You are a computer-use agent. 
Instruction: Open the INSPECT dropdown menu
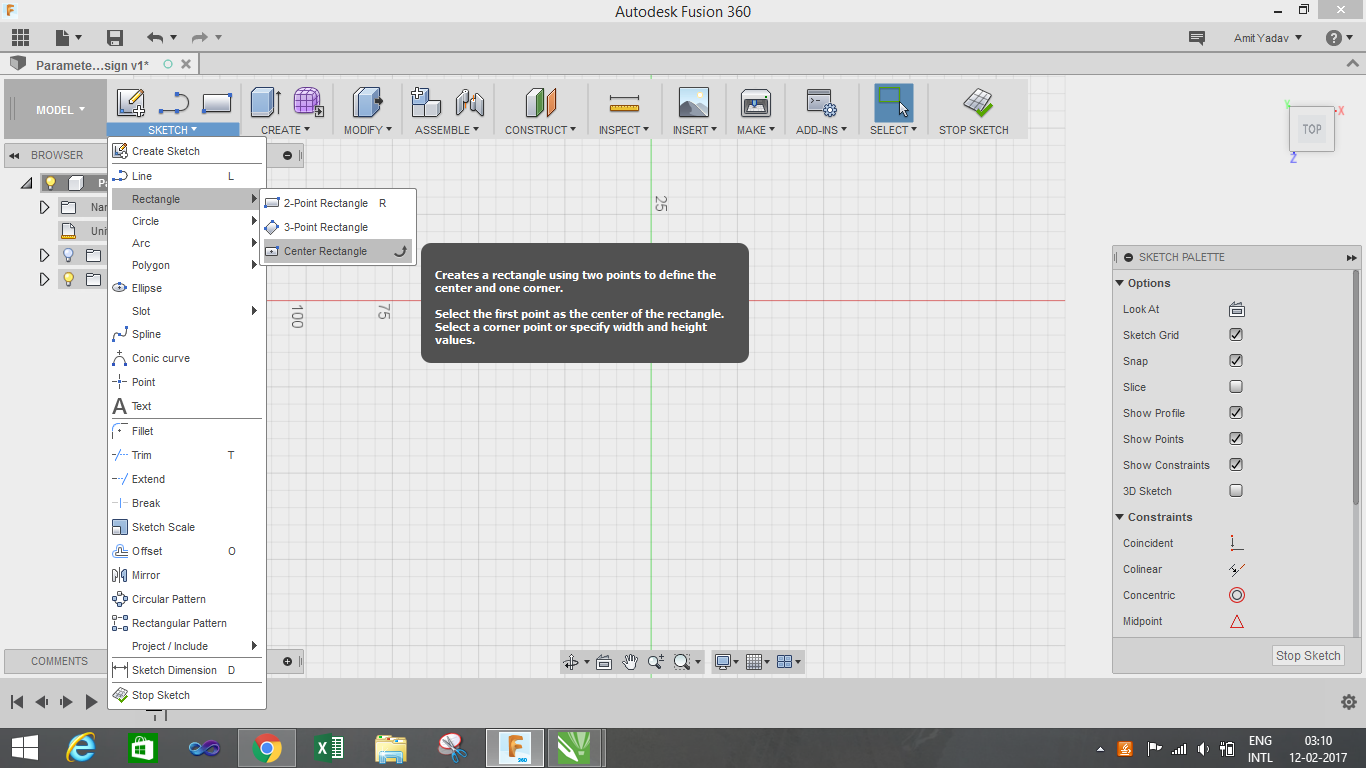pyautogui.click(x=624, y=130)
